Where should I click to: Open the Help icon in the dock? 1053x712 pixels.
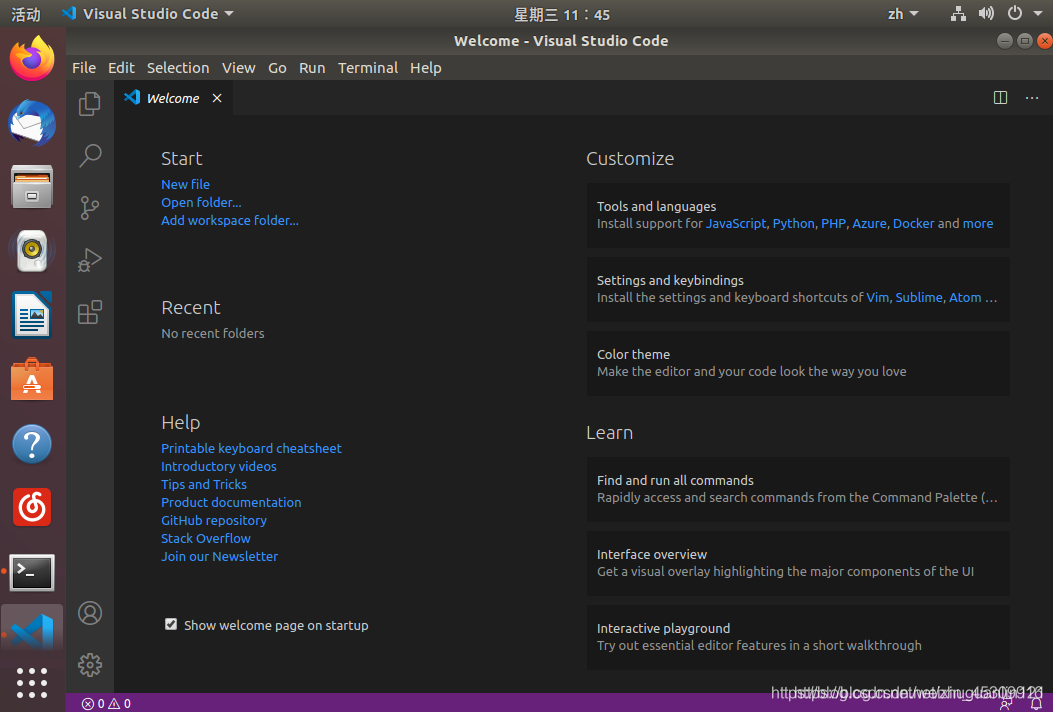point(32,444)
